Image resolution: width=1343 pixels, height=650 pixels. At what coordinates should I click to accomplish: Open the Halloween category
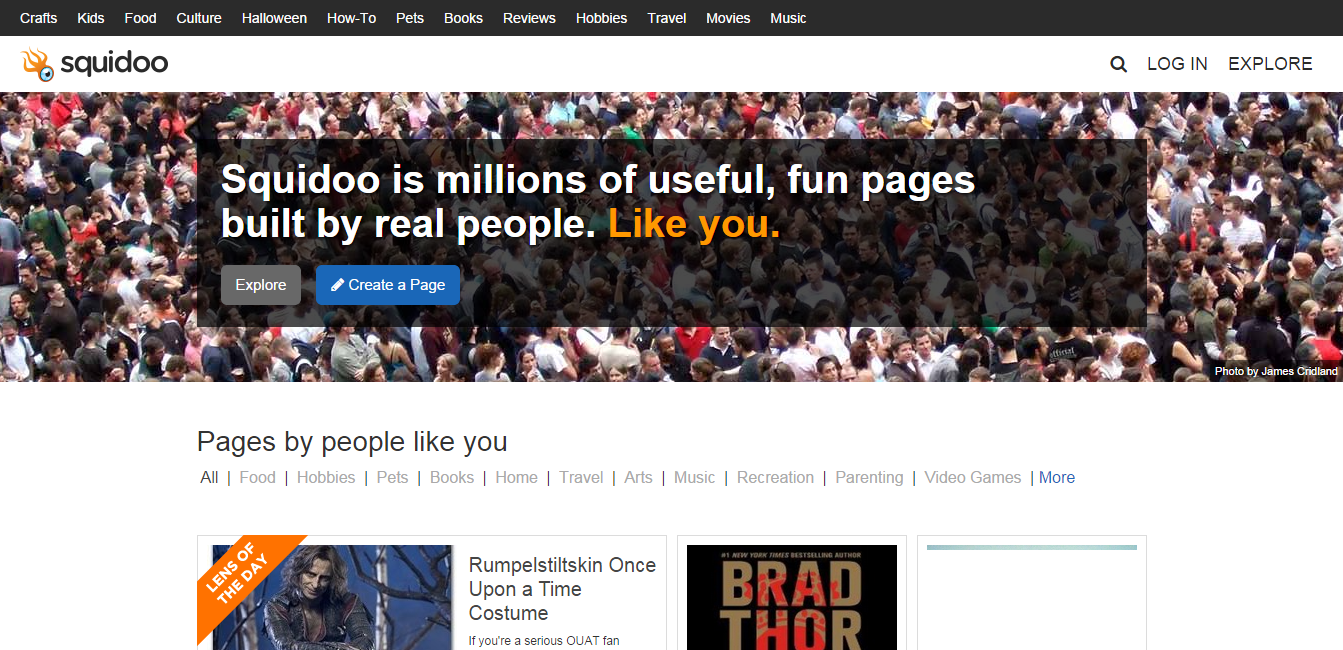[274, 18]
